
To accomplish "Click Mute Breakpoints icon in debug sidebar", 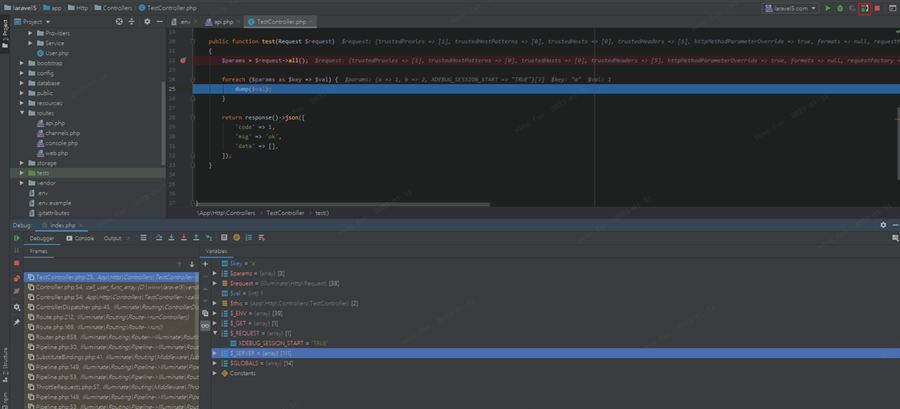I will tap(16, 291).
